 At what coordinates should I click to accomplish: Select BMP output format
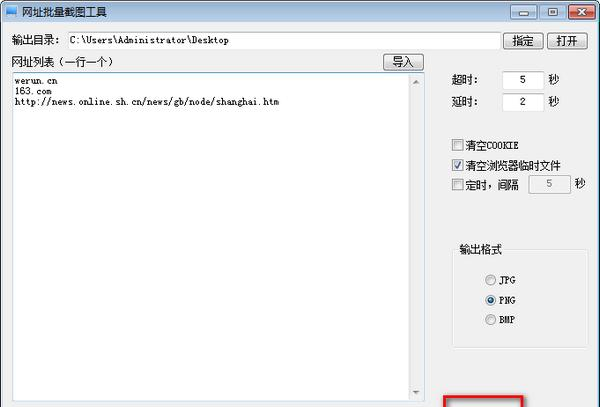(490, 319)
